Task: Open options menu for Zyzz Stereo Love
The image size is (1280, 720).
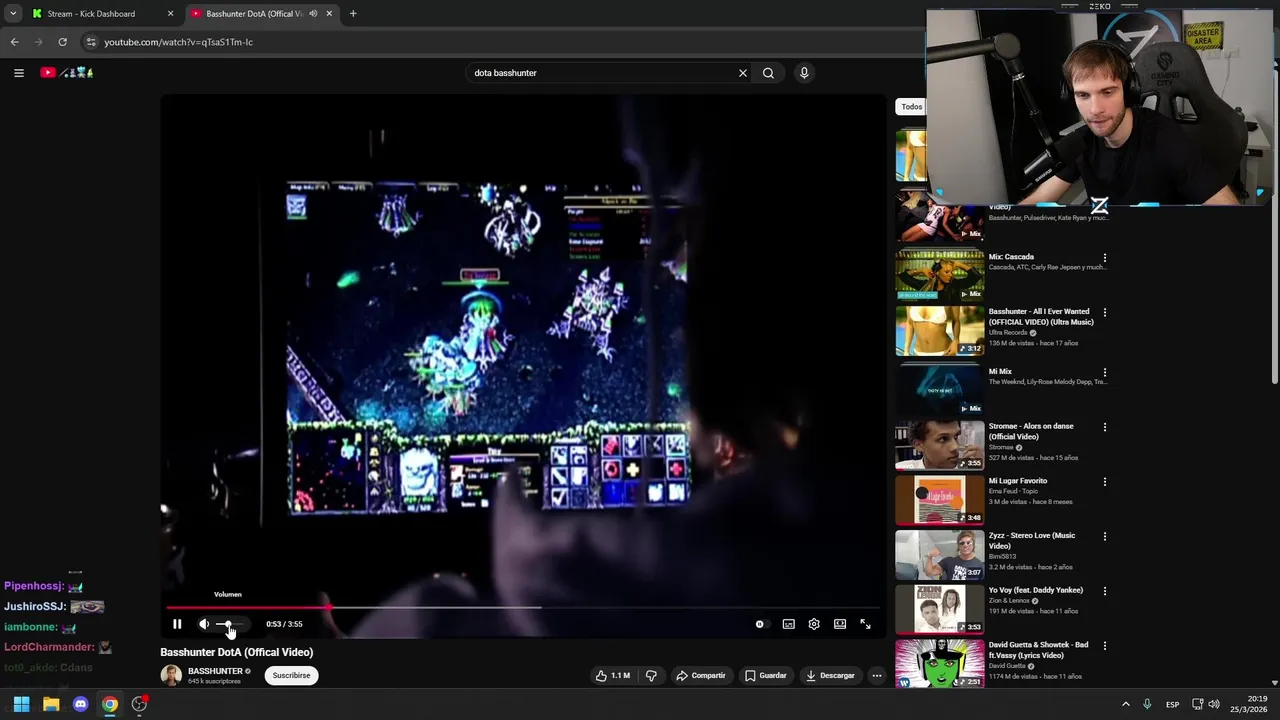Action: coord(1105,537)
